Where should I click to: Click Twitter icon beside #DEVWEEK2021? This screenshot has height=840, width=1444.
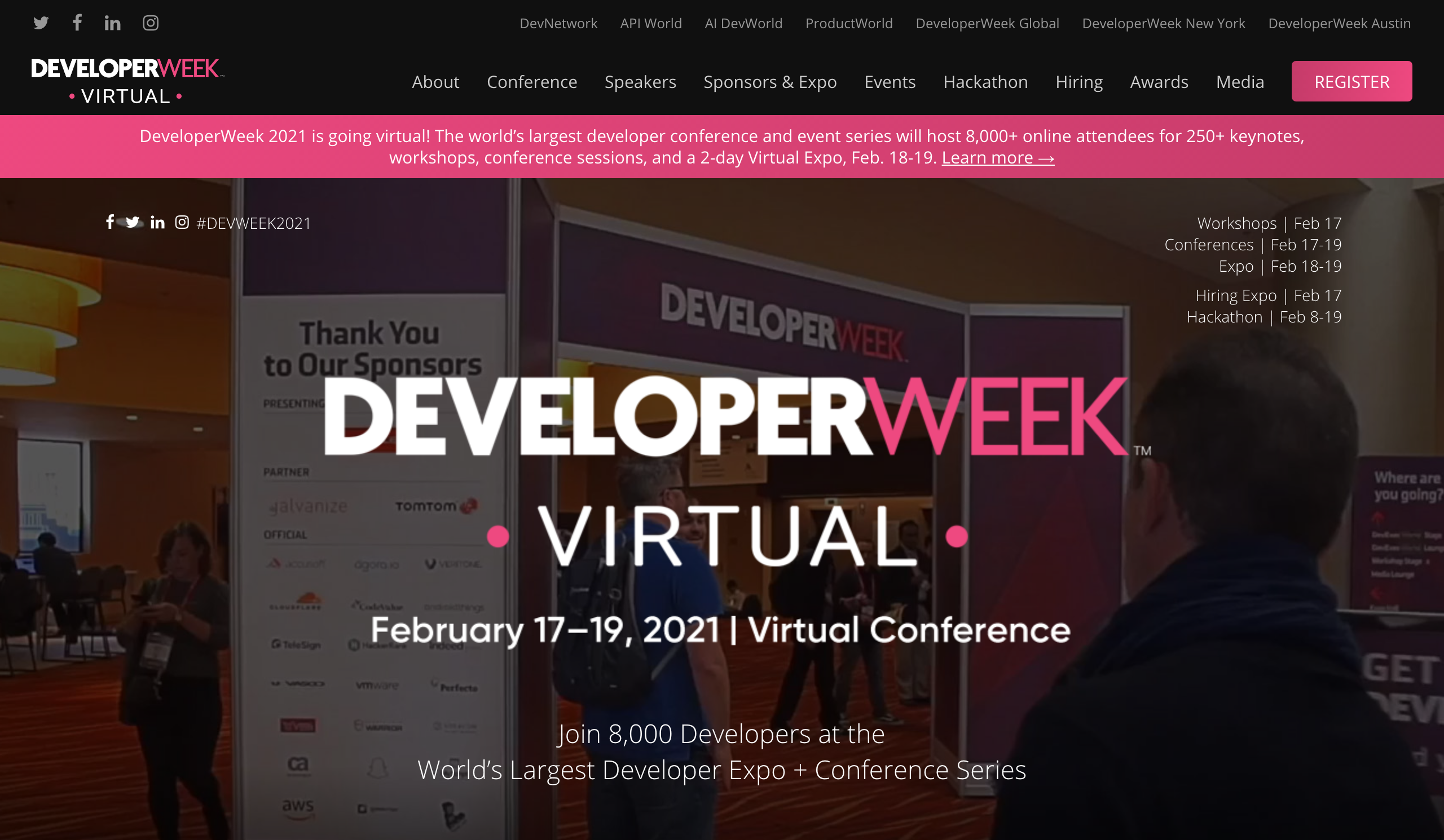pos(133,222)
